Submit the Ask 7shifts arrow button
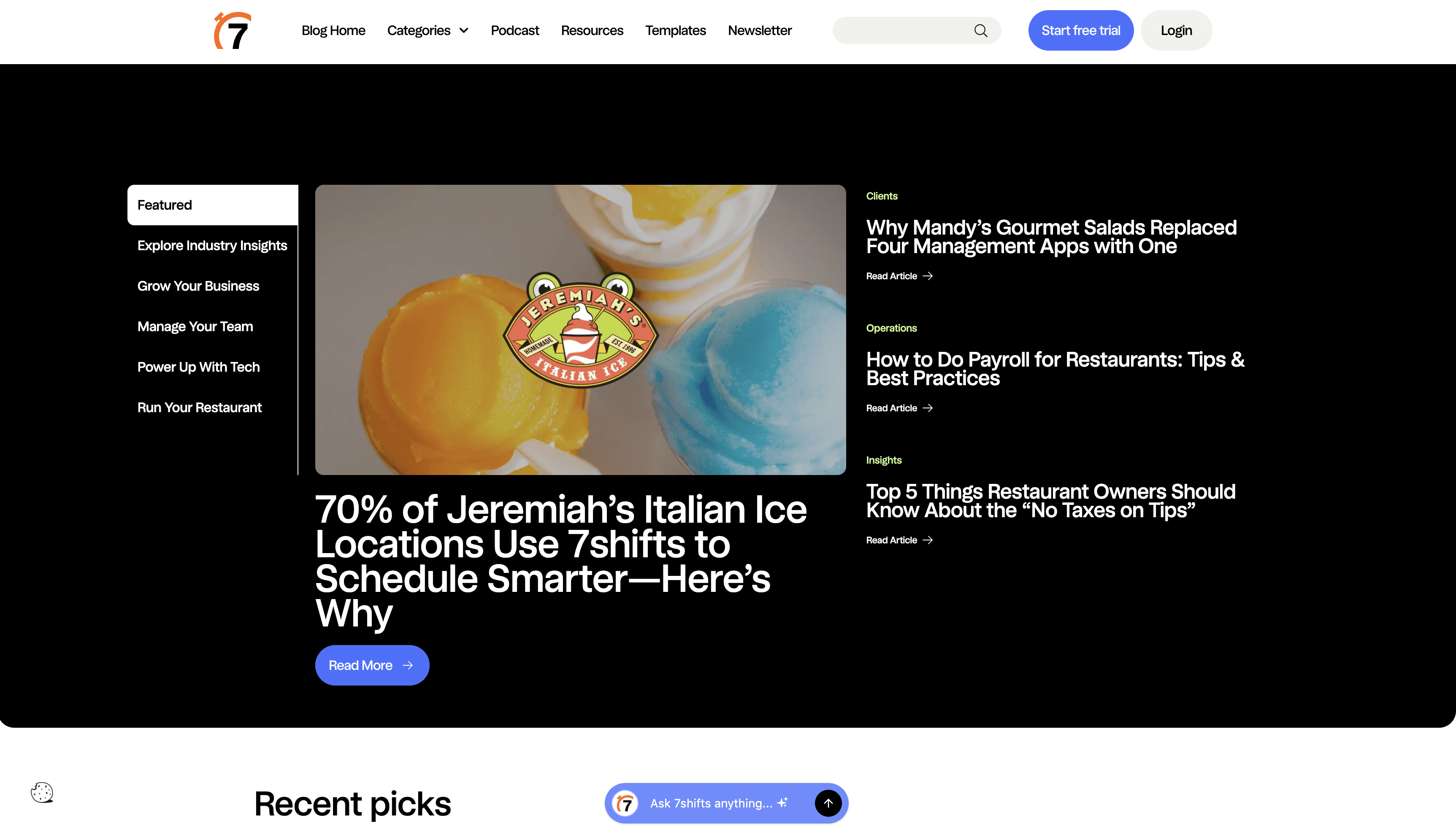 tap(828, 803)
